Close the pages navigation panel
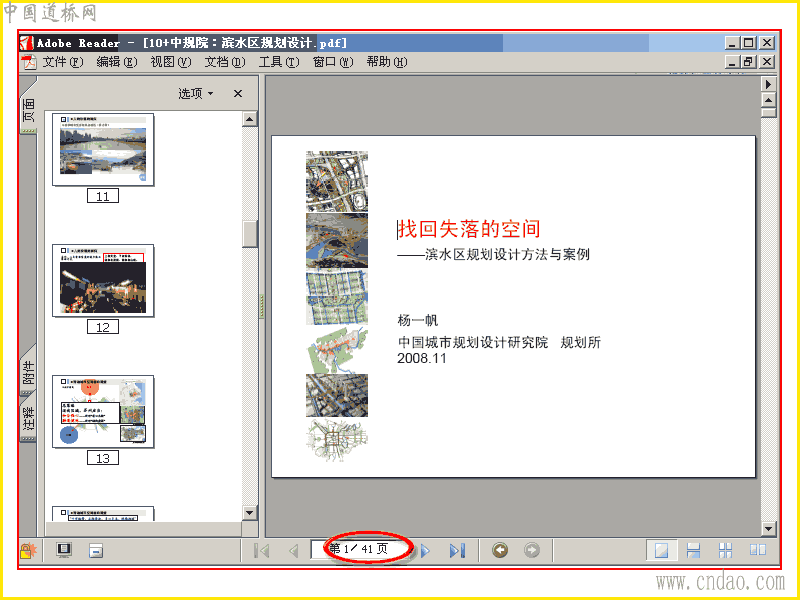The image size is (800, 600). coord(238,93)
